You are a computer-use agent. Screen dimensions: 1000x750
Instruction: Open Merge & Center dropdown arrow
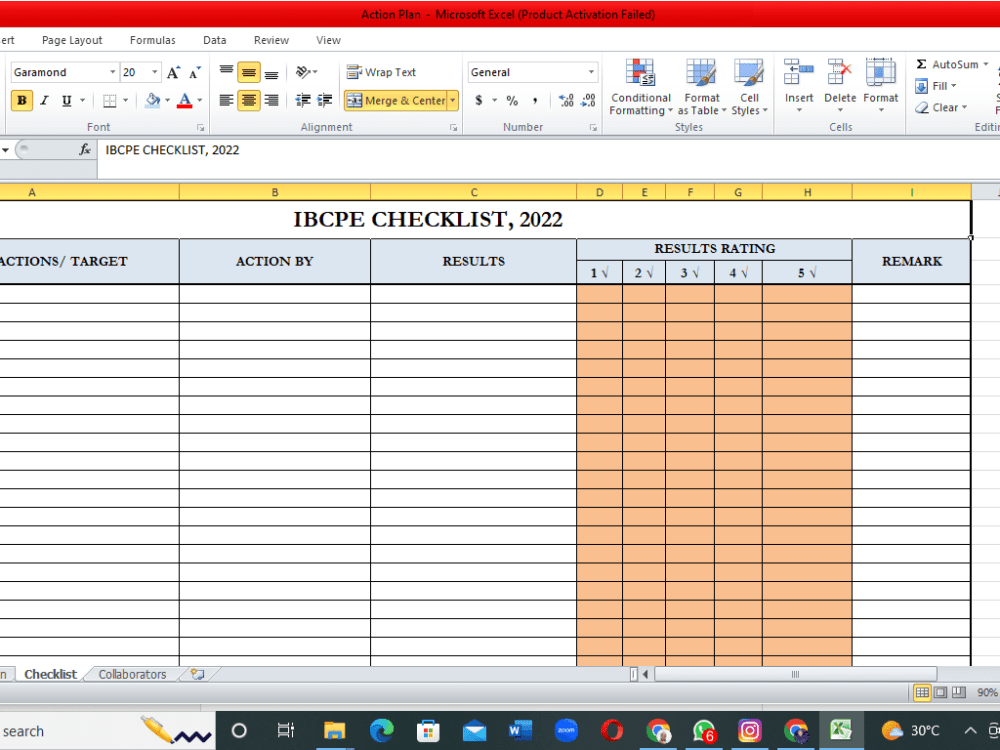[453, 100]
